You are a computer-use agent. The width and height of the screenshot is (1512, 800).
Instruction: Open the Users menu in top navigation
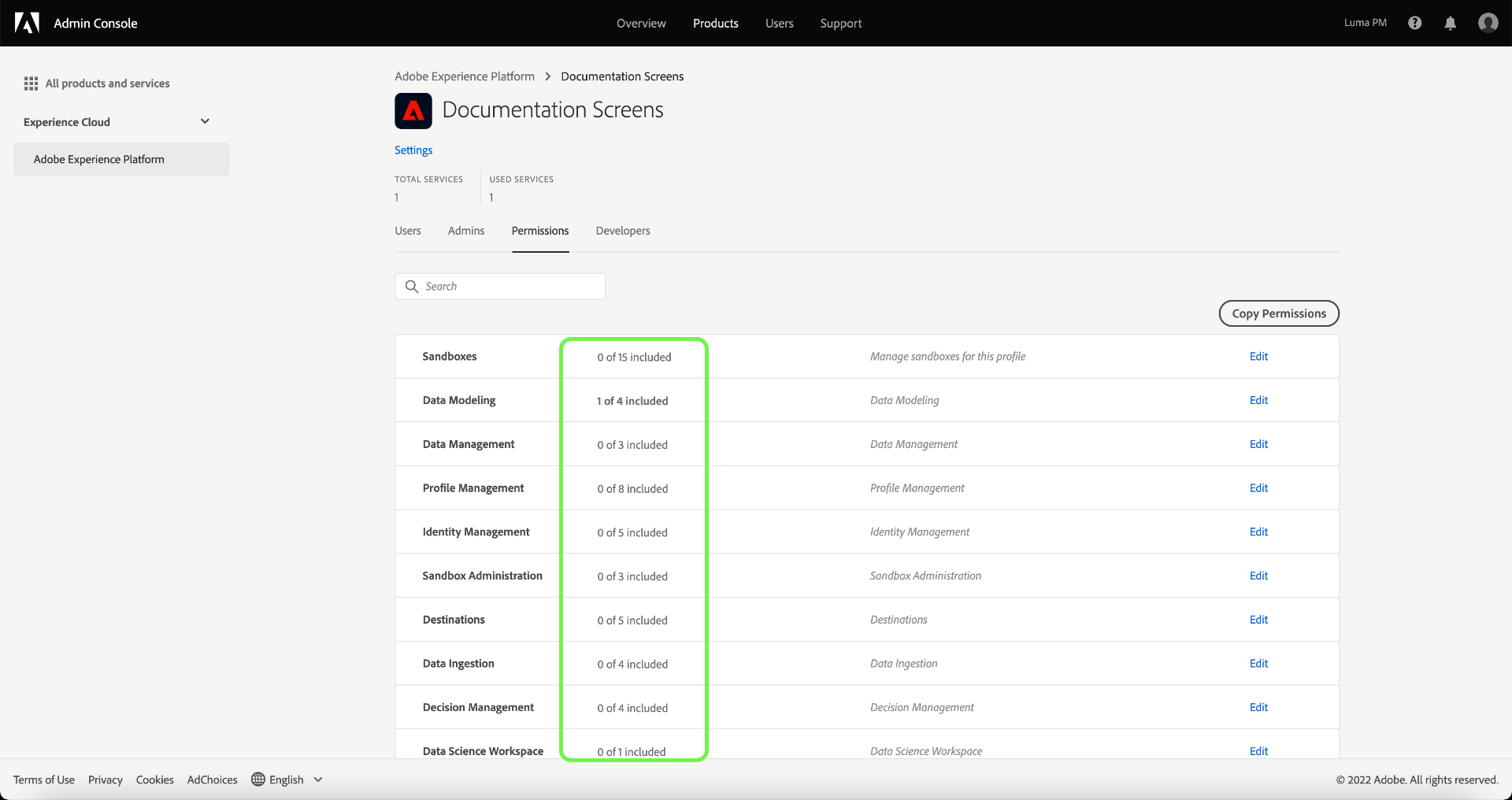[780, 24]
